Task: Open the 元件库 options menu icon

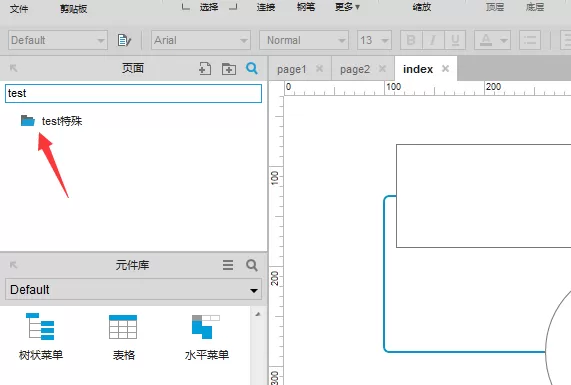Action: click(228, 265)
